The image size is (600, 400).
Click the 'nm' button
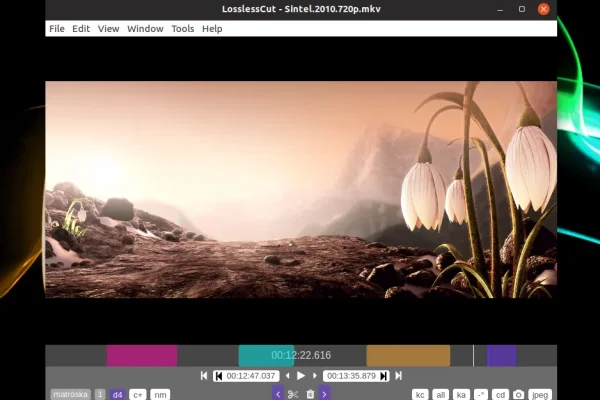[x=160, y=394]
